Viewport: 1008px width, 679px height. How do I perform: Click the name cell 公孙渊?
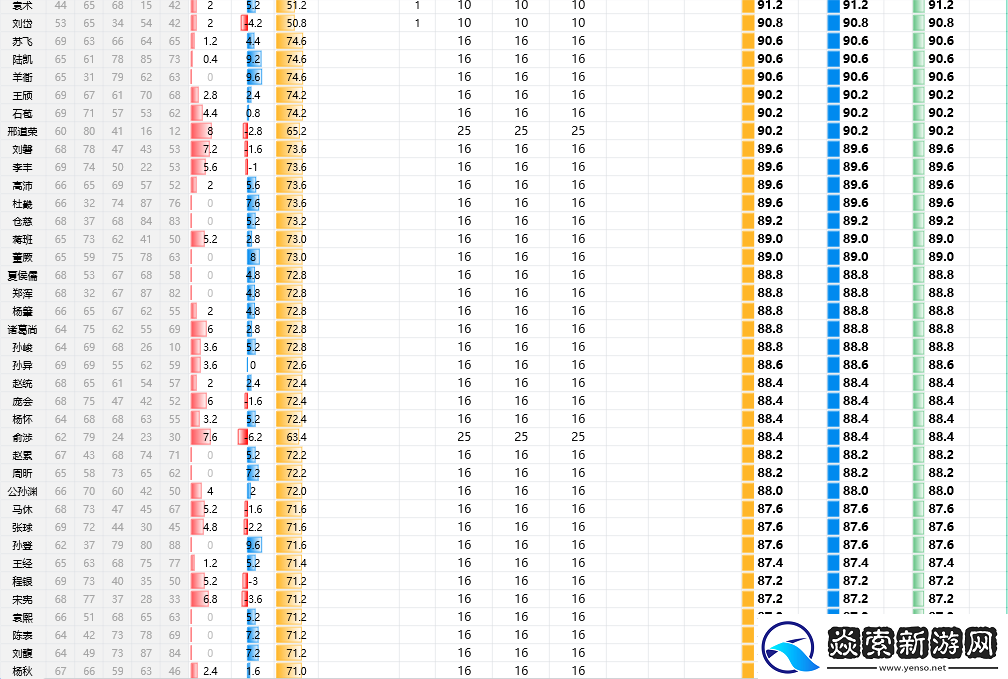pyautogui.click(x=22, y=491)
